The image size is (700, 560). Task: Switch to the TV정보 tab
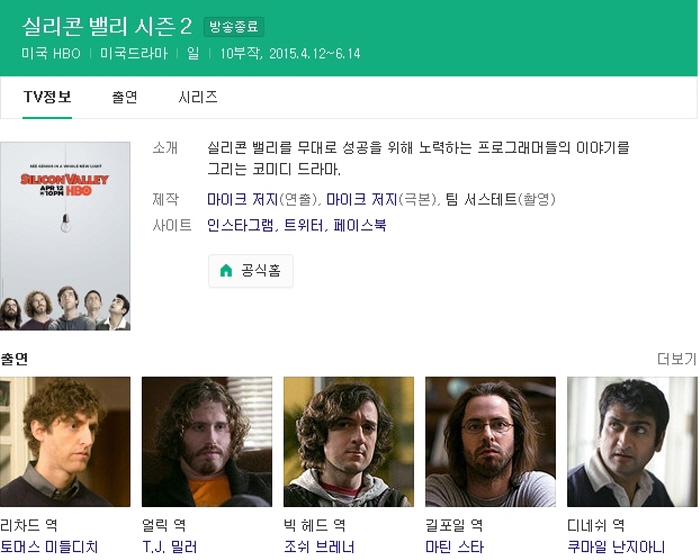(47, 97)
